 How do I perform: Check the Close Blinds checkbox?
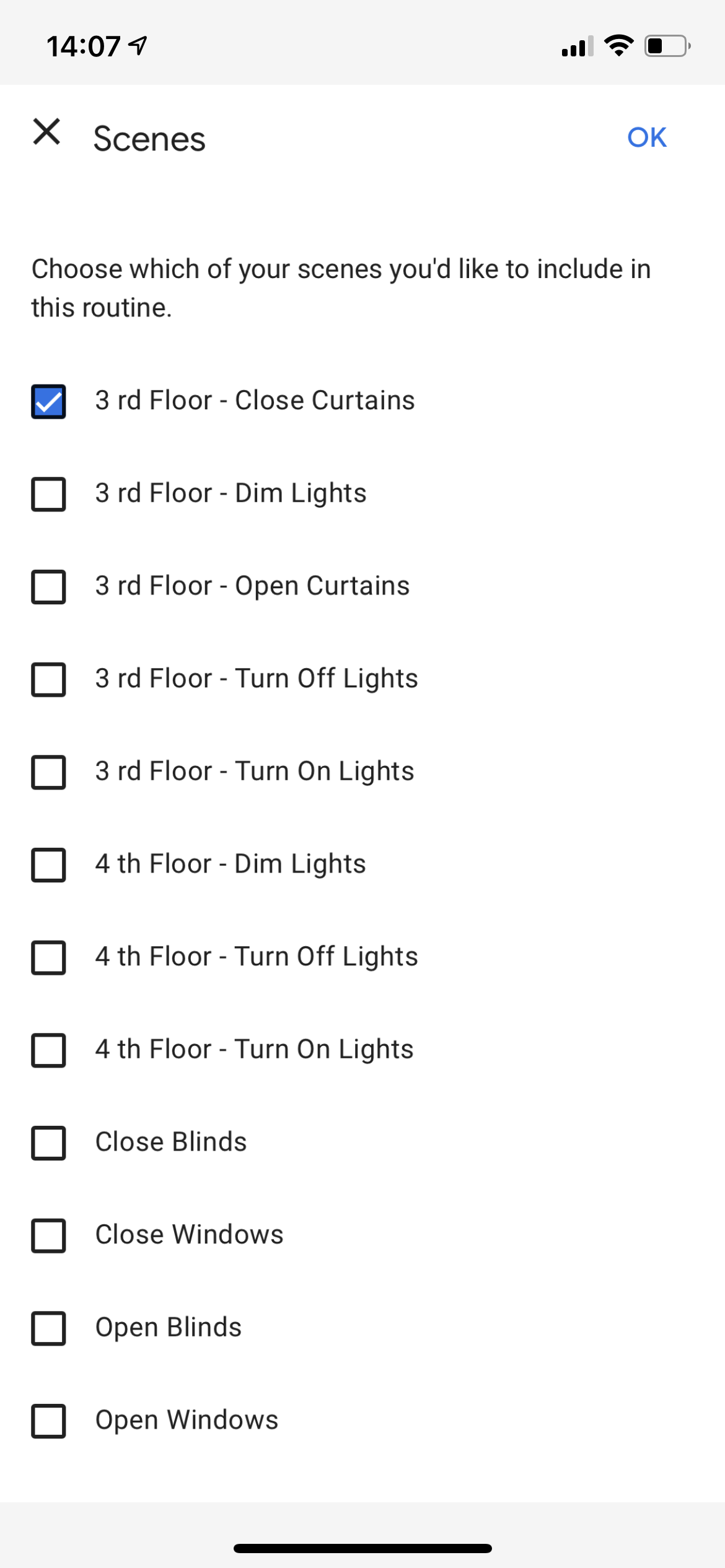[x=48, y=1143]
